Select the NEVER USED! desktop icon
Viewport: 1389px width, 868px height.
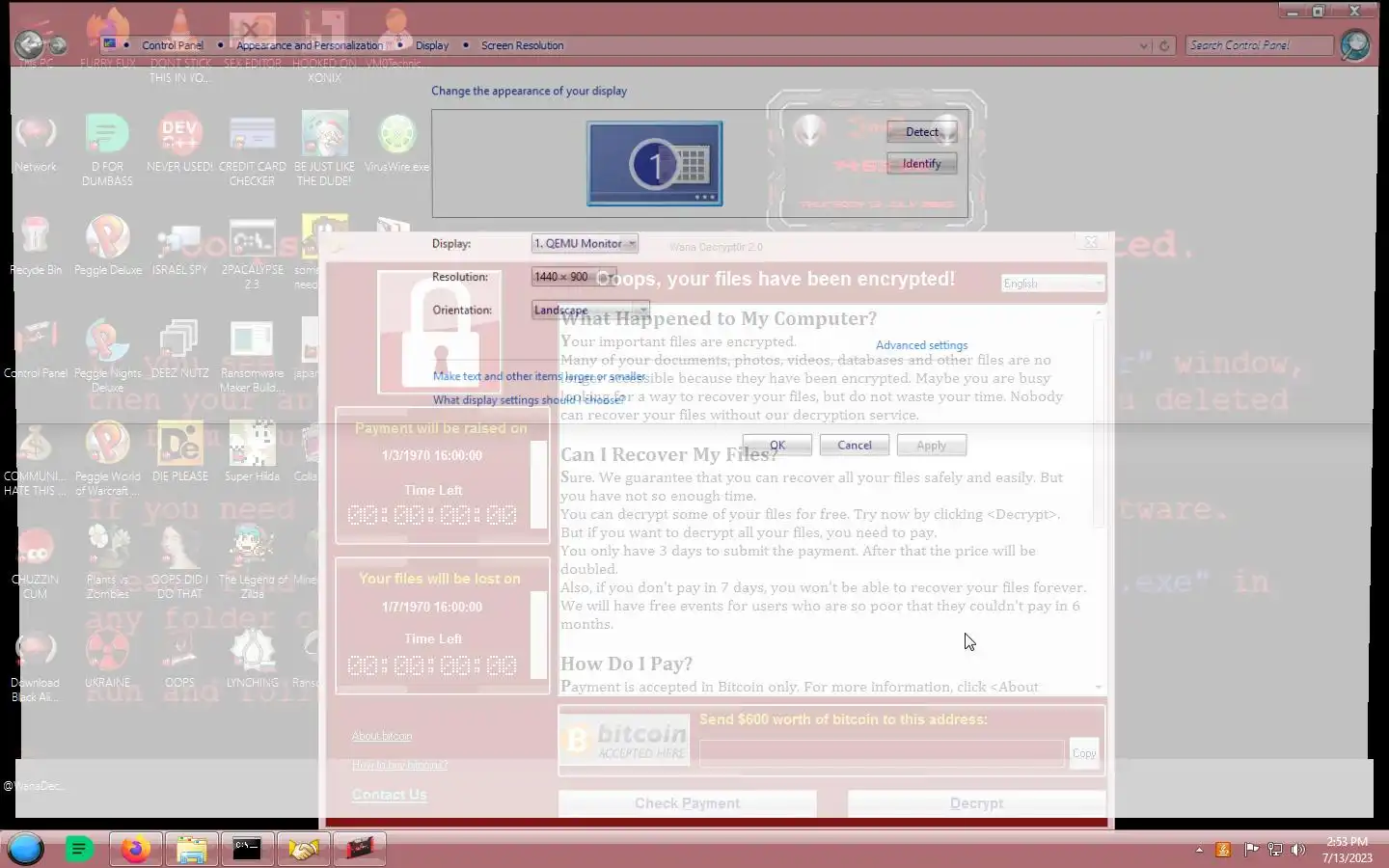(x=179, y=143)
